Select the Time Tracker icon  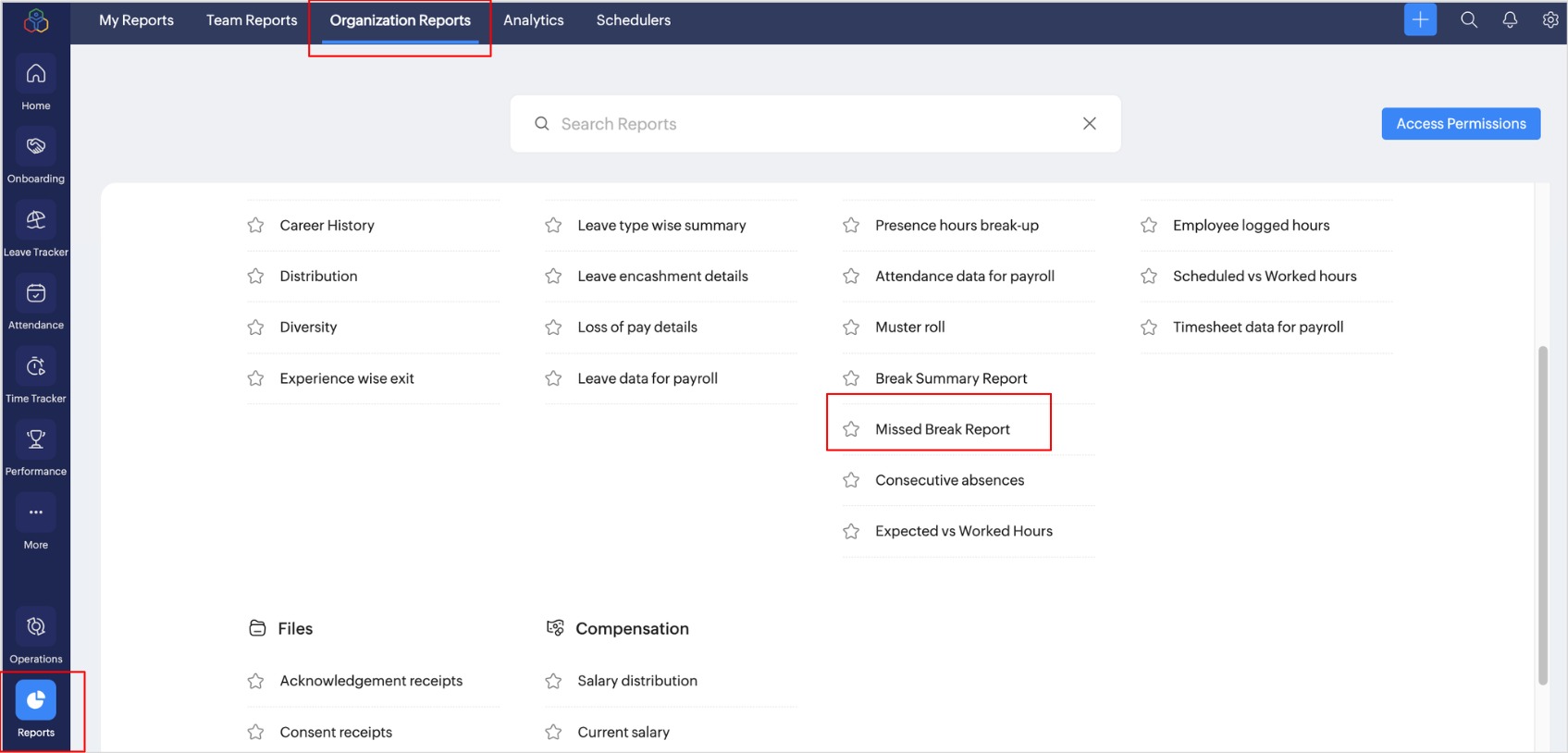tap(36, 367)
